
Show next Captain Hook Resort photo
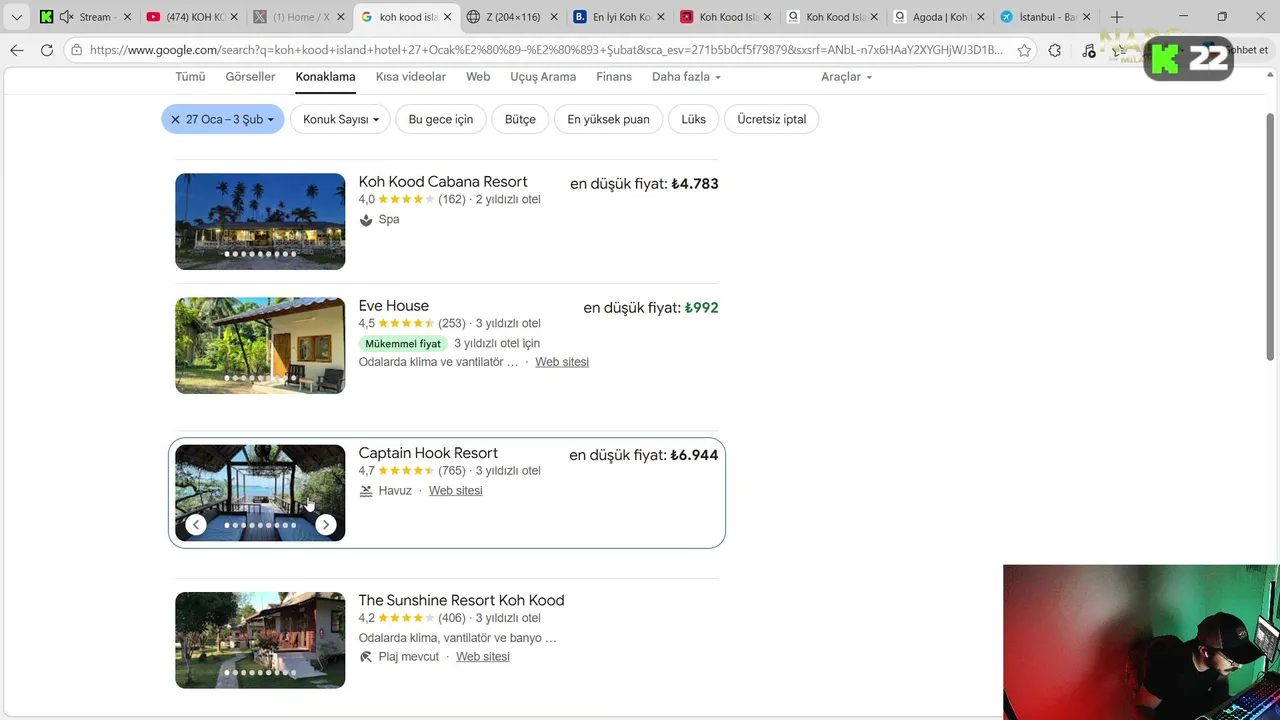tap(325, 525)
